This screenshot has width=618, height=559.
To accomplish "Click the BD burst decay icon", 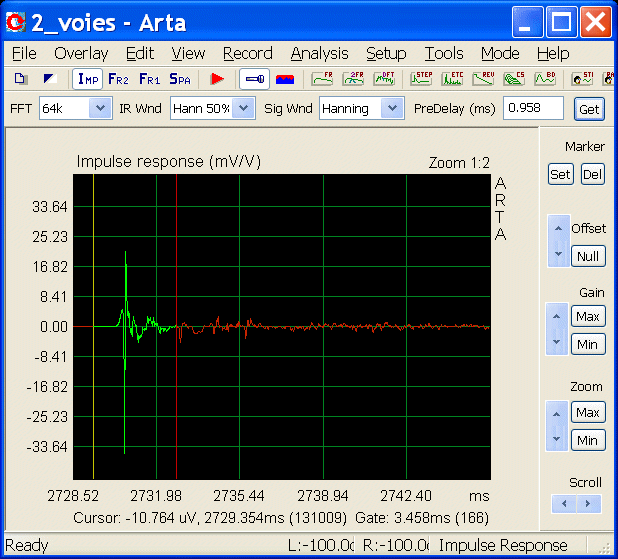I will (x=545, y=79).
